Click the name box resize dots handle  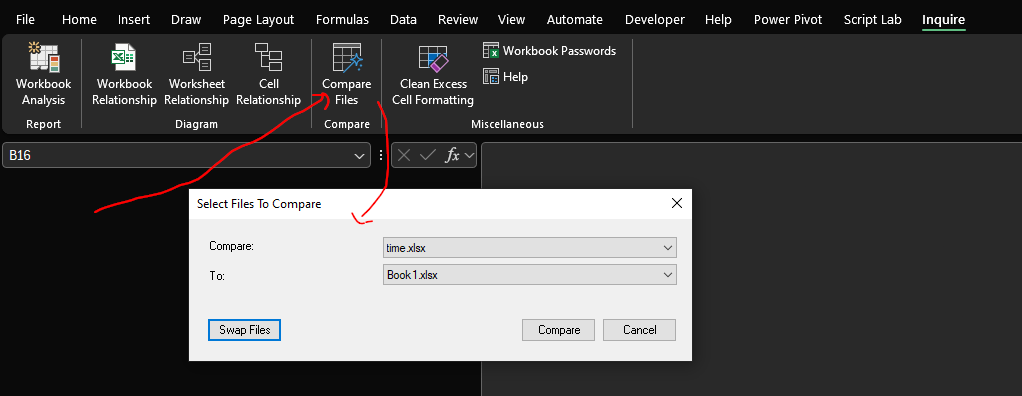click(381, 156)
